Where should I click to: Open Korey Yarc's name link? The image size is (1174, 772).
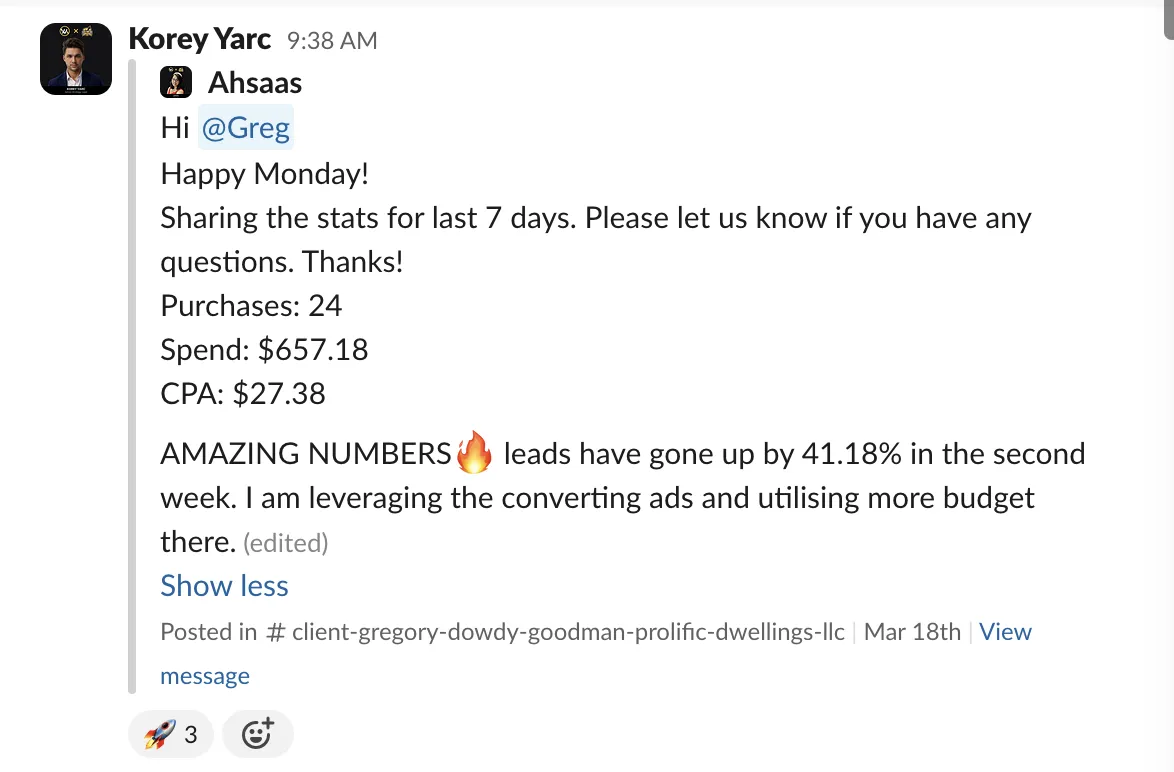click(199, 39)
